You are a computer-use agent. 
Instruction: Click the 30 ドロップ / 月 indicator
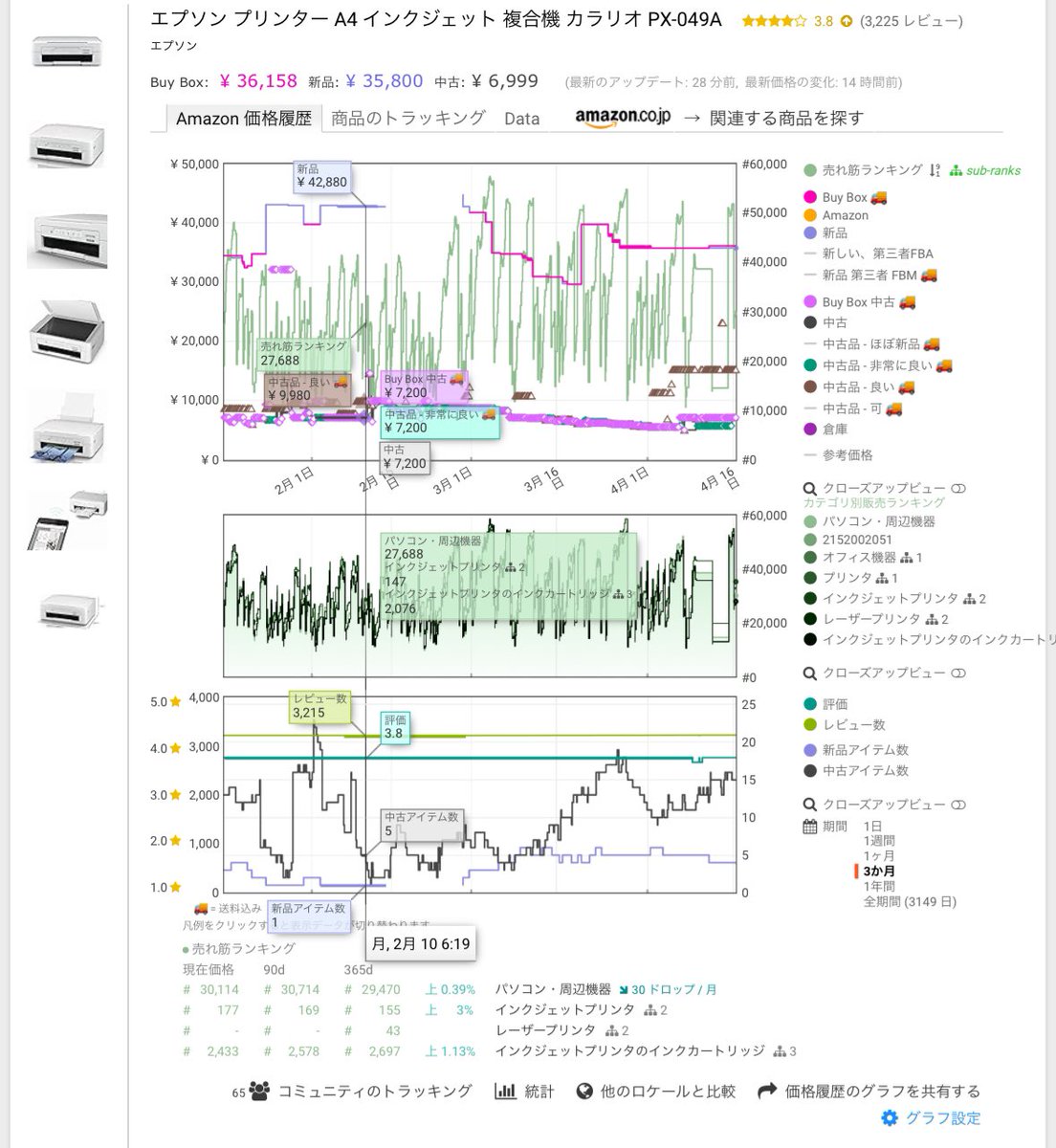coord(667,989)
